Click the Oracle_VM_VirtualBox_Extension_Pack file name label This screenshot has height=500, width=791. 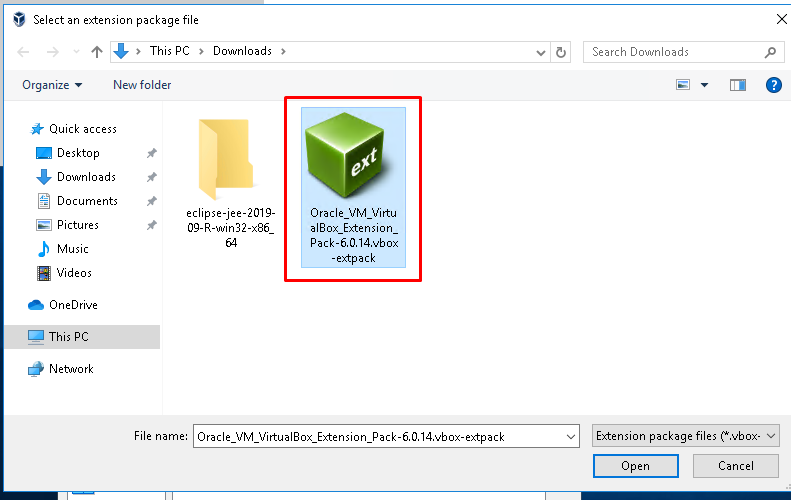(354, 235)
